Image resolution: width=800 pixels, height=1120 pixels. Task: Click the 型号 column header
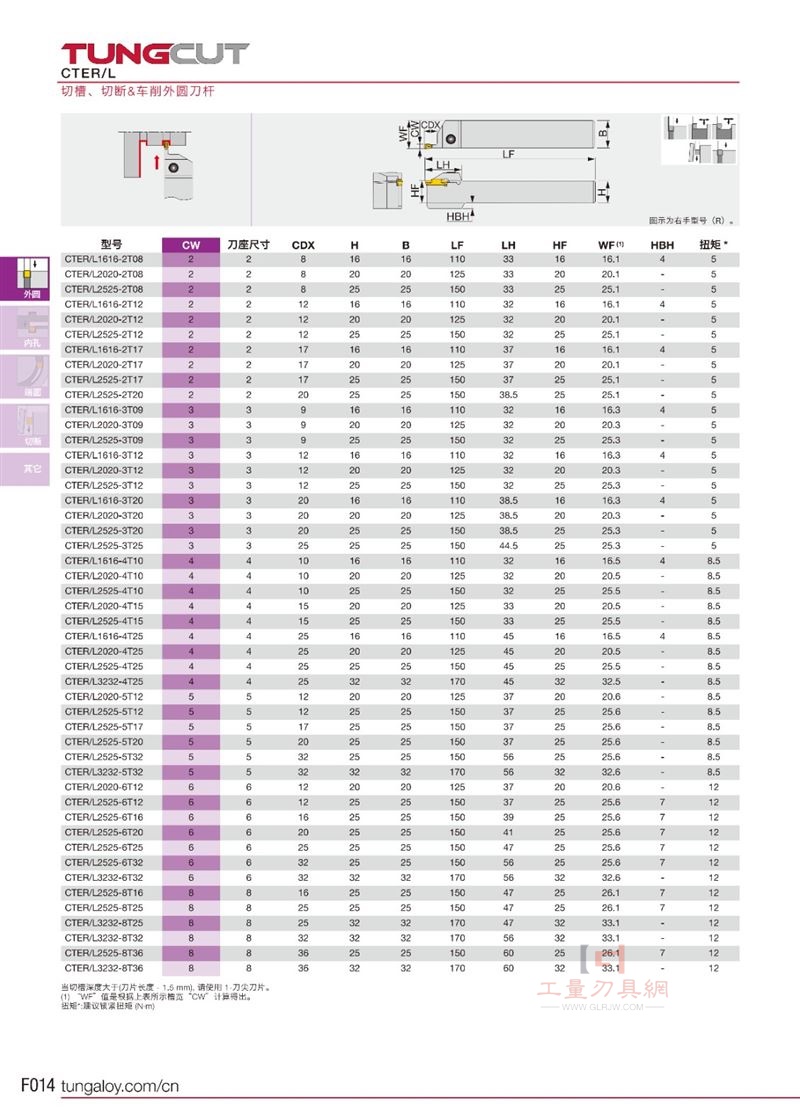pyautogui.click(x=111, y=244)
